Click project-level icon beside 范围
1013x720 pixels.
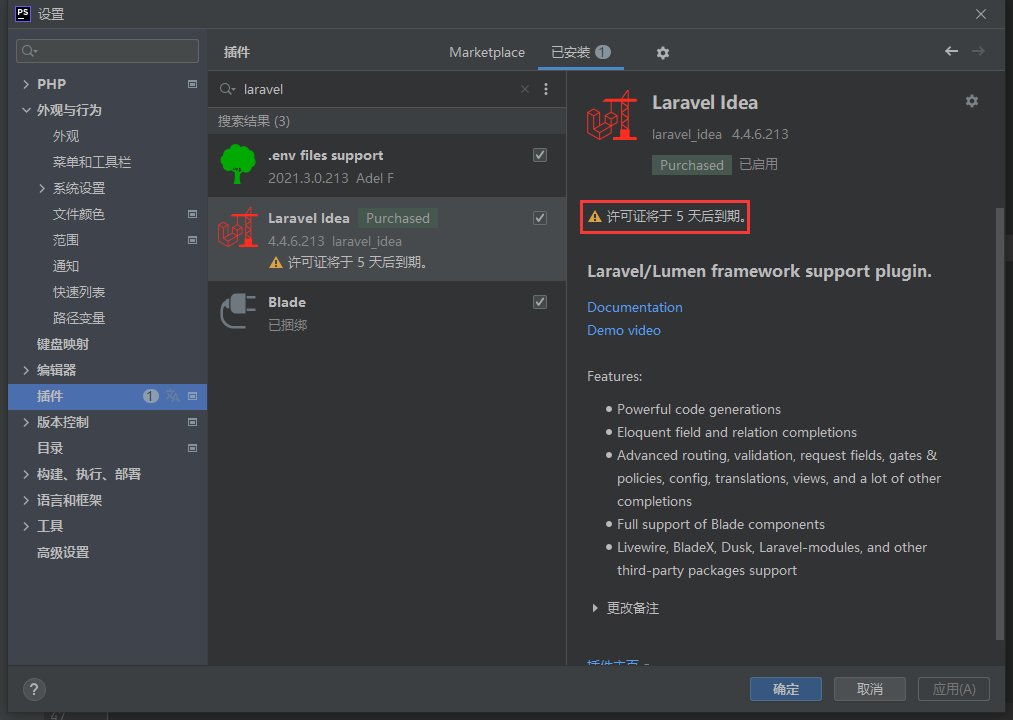pos(192,240)
